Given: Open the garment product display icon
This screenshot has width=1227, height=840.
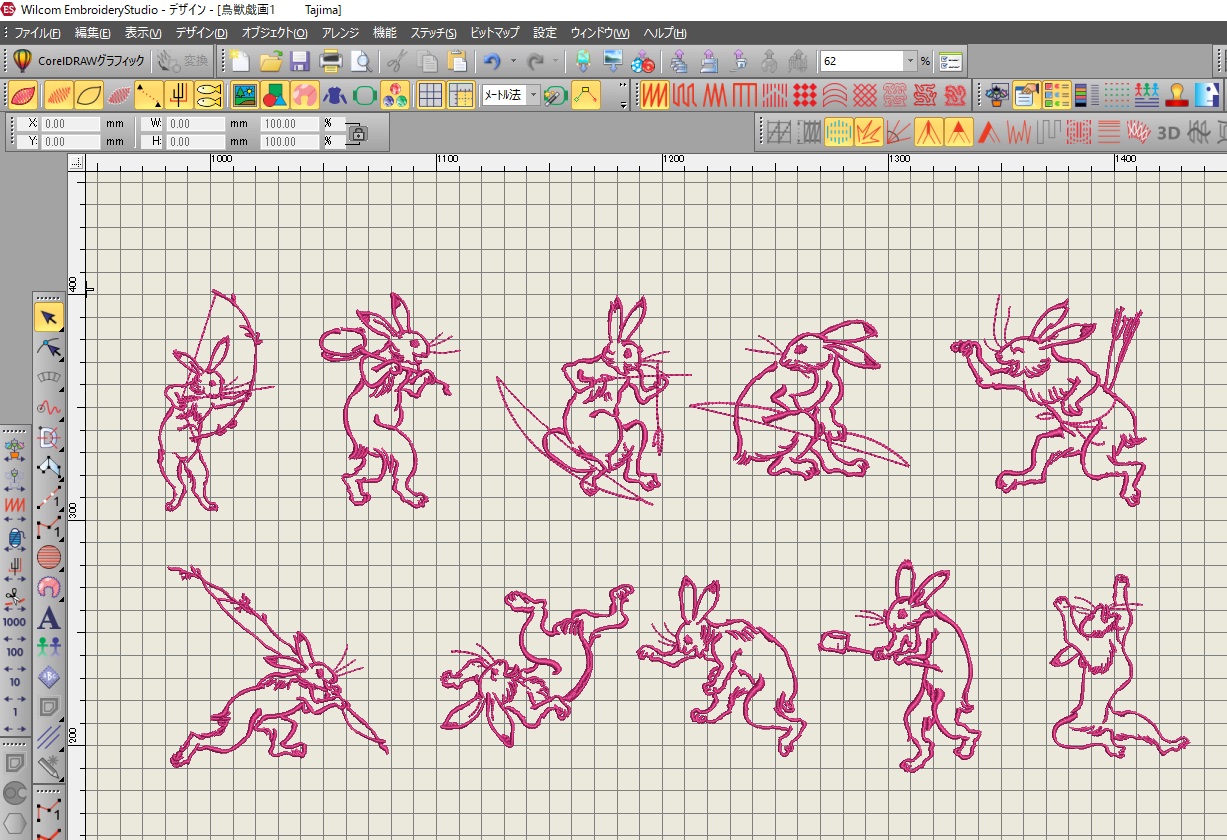Looking at the screenshot, I should click(x=336, y=95).
